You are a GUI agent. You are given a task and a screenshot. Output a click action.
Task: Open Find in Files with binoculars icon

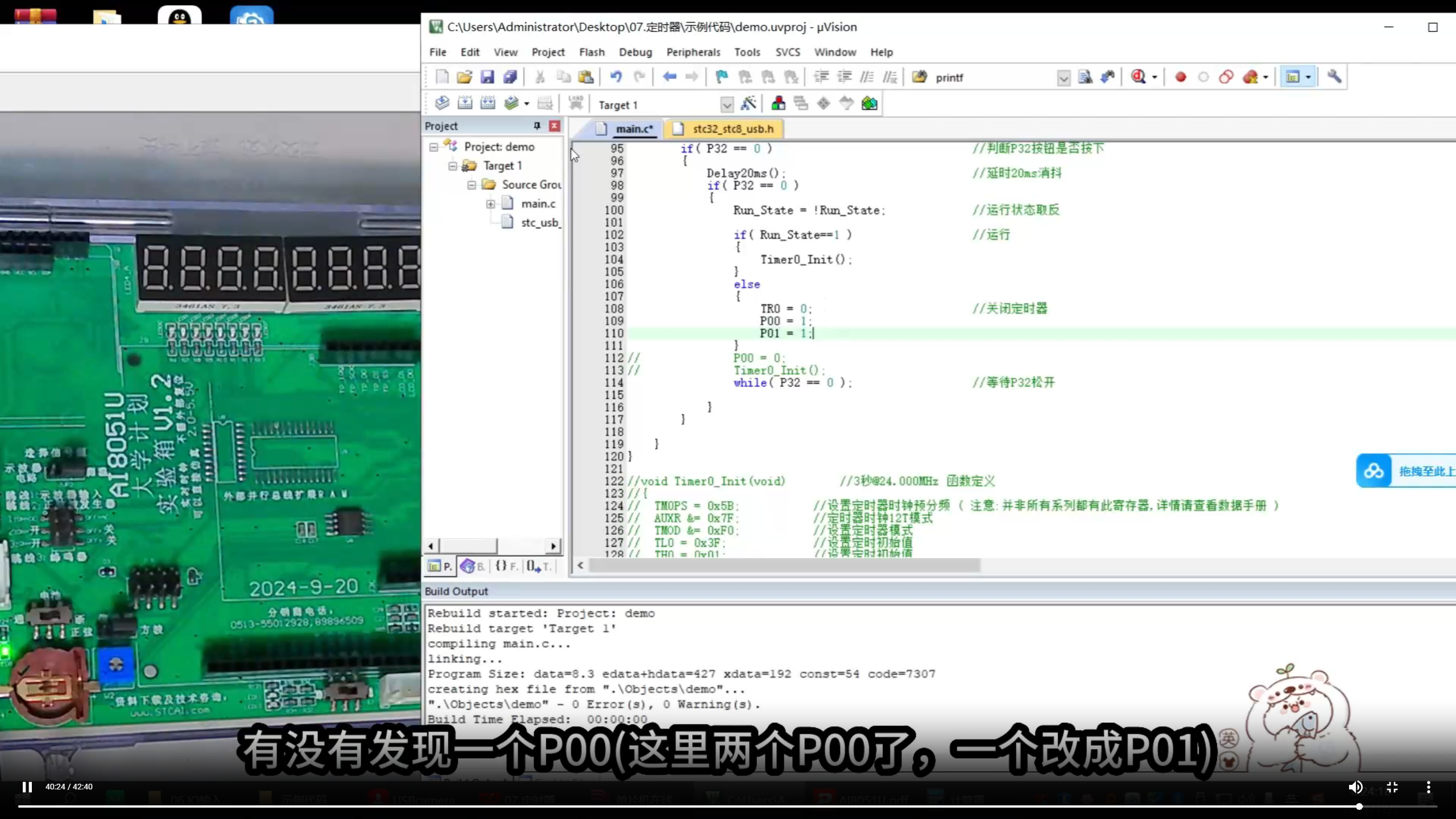click(1107, 77)
